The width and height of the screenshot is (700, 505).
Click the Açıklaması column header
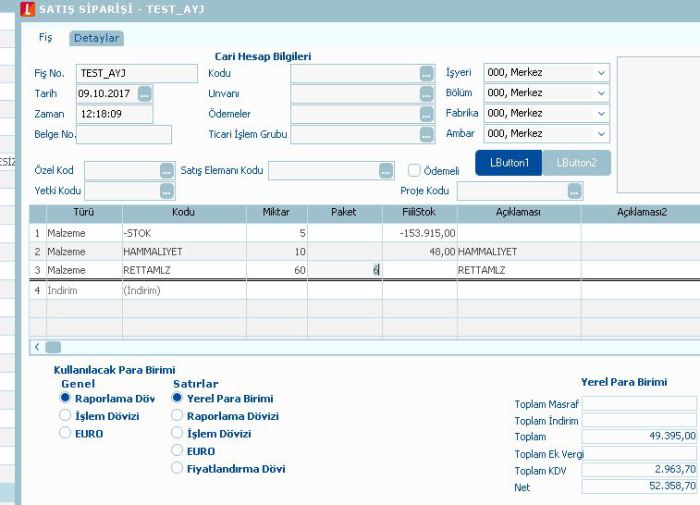(x=519, y=213)
